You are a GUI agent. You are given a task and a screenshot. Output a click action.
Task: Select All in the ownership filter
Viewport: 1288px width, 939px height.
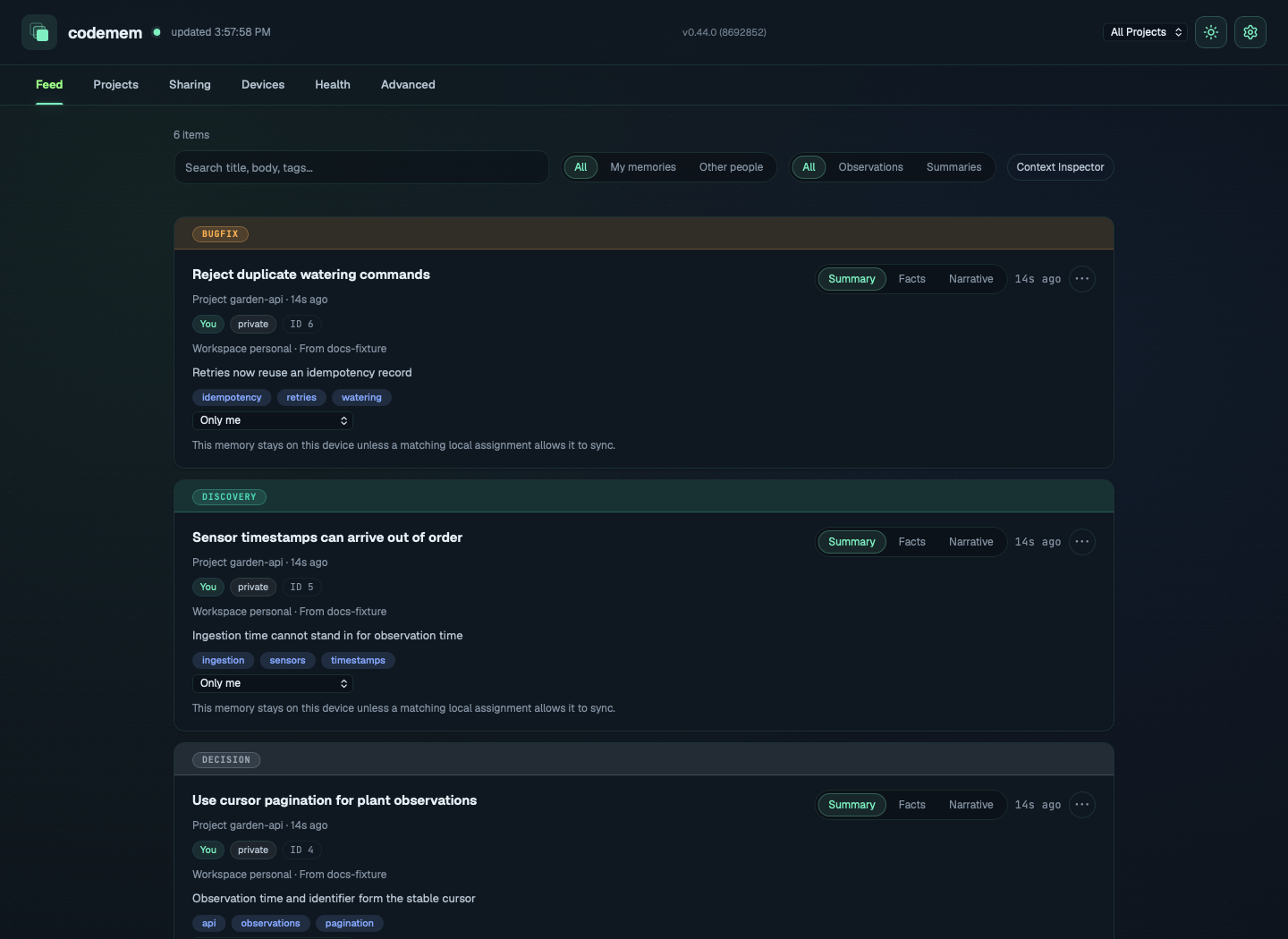(x=580, y=167)
